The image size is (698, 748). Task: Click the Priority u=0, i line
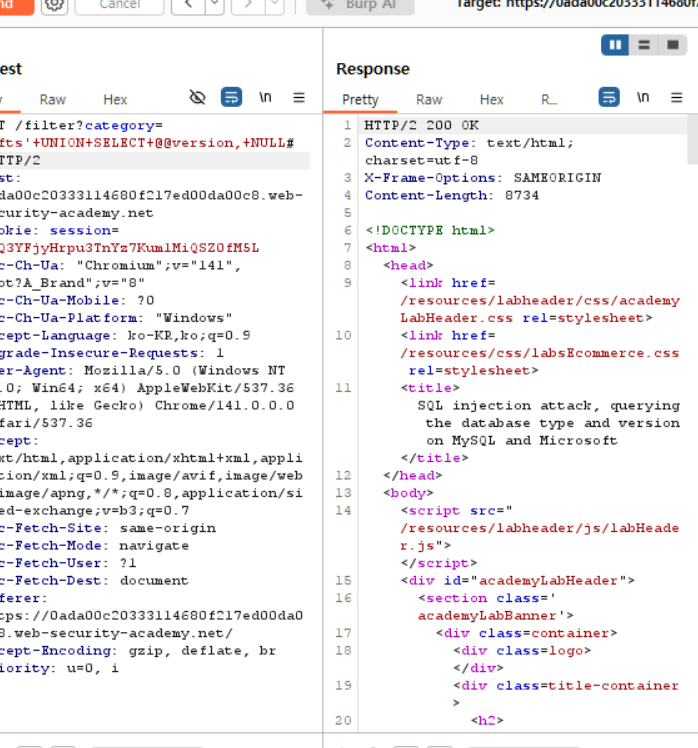coord(59,668)
